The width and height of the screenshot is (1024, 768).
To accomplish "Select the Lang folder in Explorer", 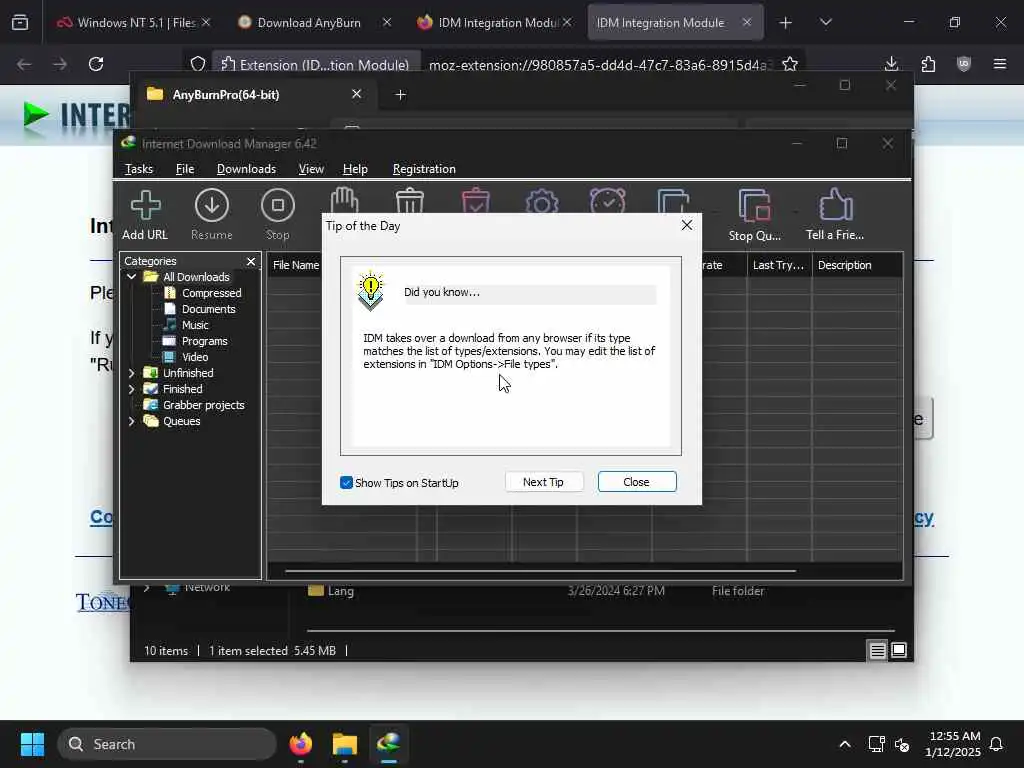I will click(340, 591).
